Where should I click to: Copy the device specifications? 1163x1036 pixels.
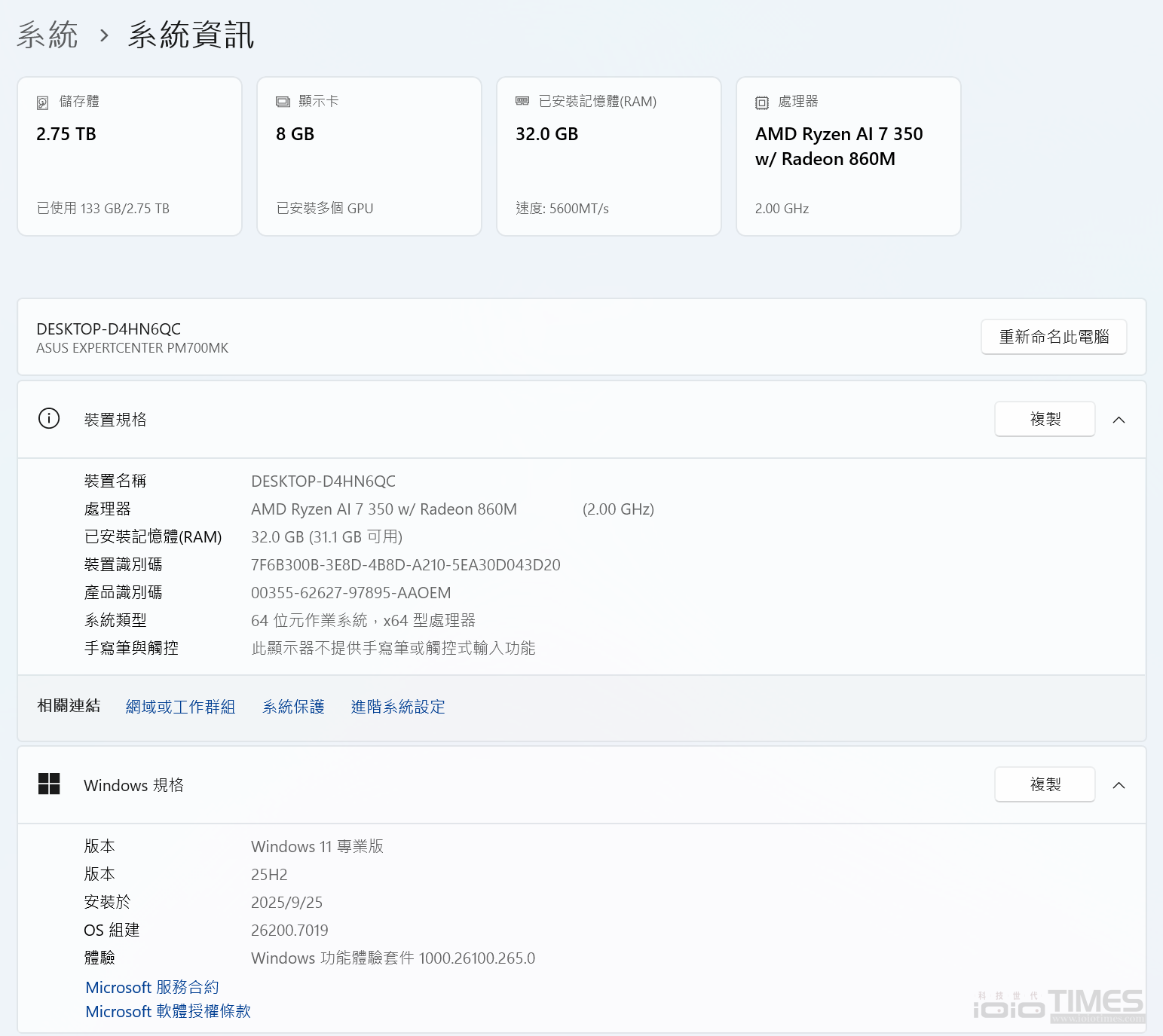tap(1044, 419)
